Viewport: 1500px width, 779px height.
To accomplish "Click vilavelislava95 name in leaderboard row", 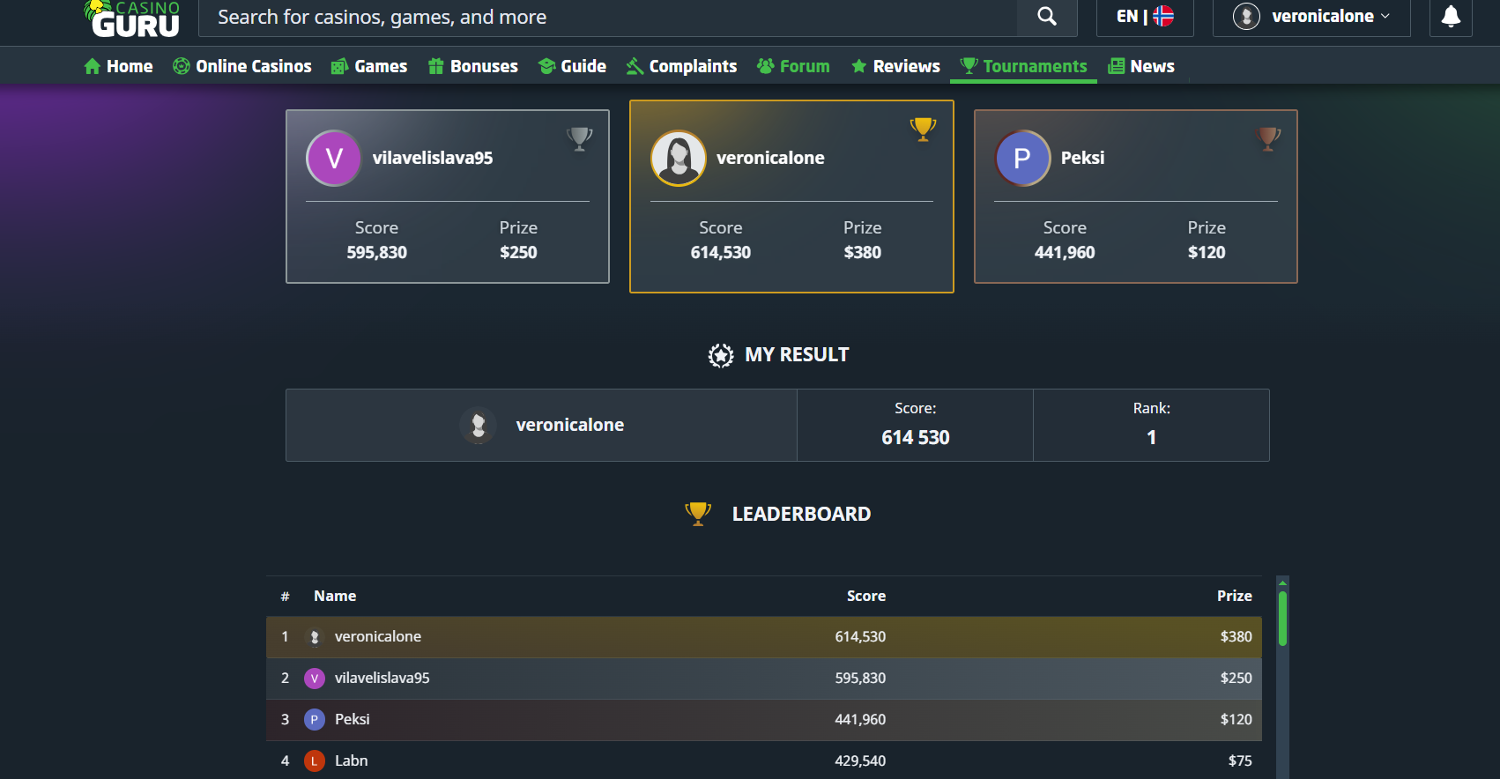I will click(x=382, y=678).
